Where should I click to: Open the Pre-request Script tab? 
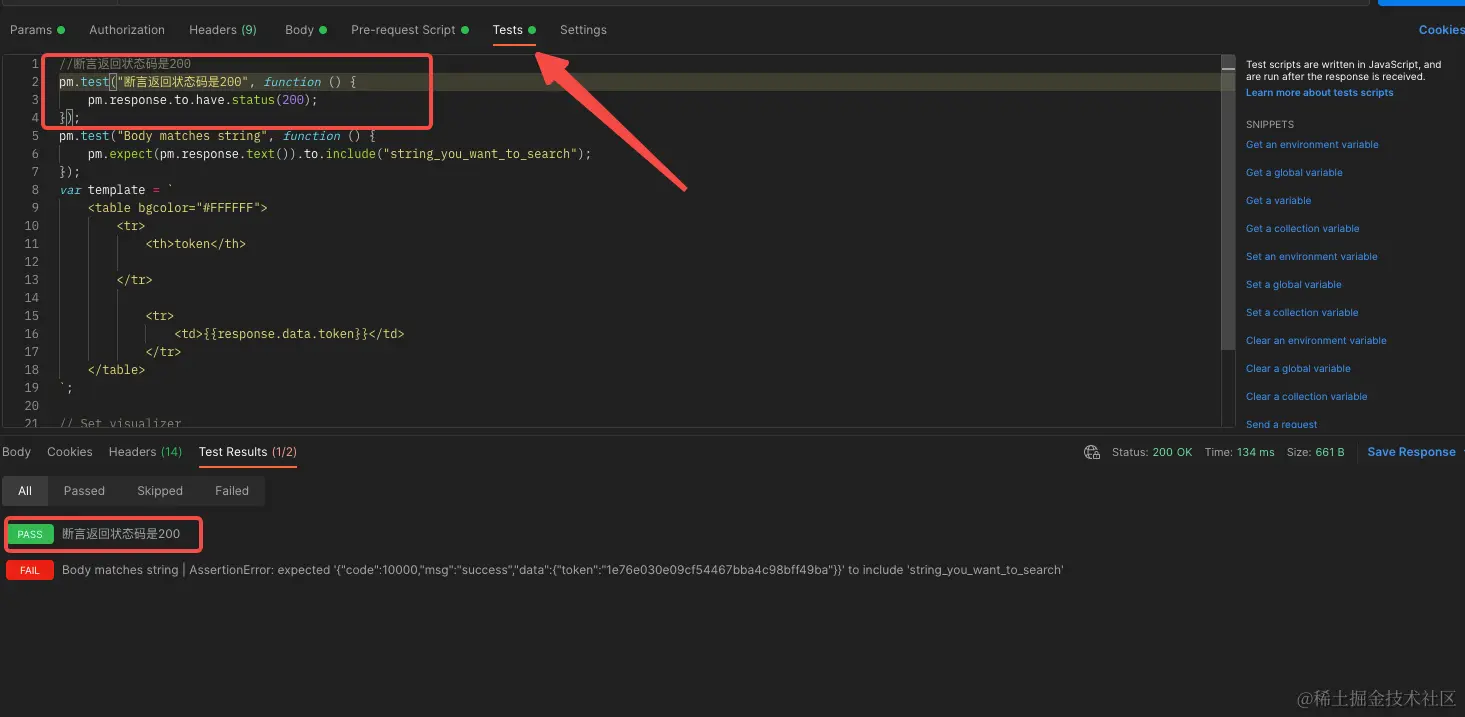(x=409, y=30)
